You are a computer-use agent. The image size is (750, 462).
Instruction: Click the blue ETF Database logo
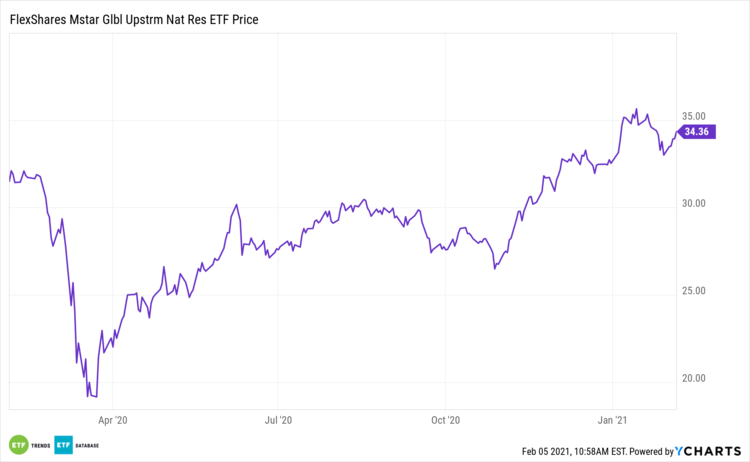tap(63, 444)
